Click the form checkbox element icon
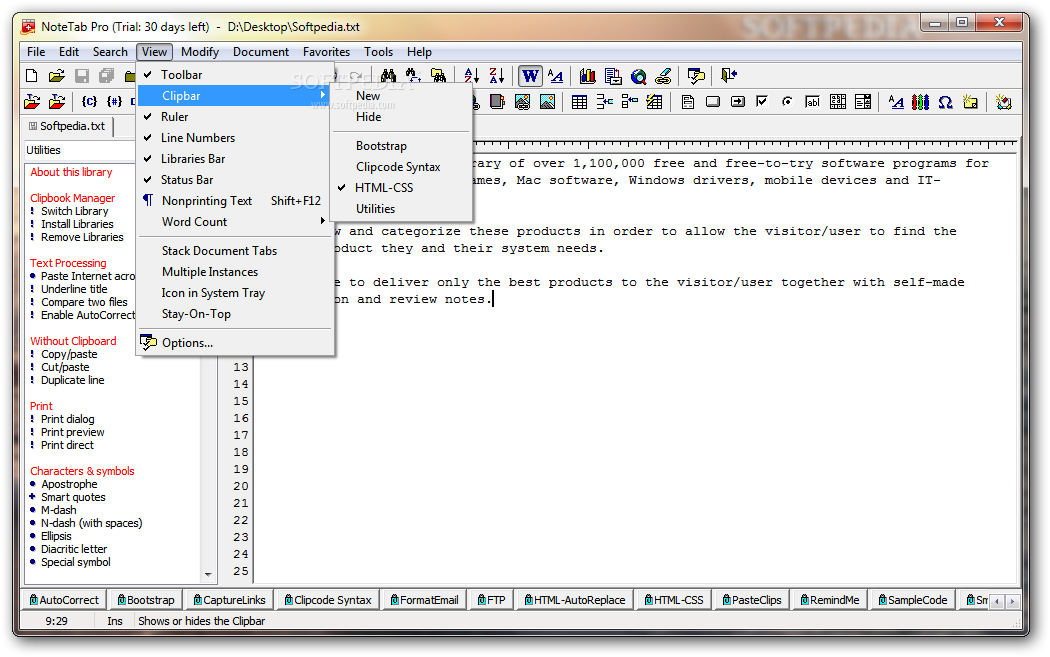1050x657 pixels. pos(762,102)
